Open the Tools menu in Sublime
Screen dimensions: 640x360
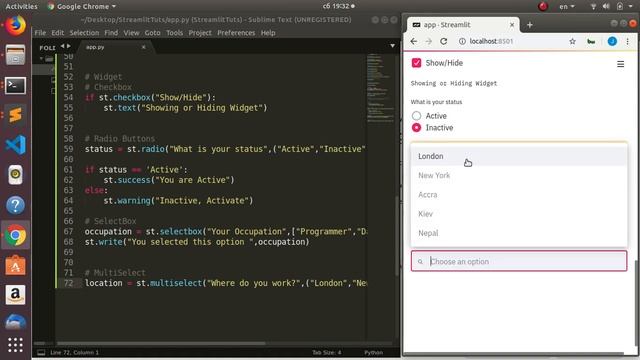tap(174, 33)
